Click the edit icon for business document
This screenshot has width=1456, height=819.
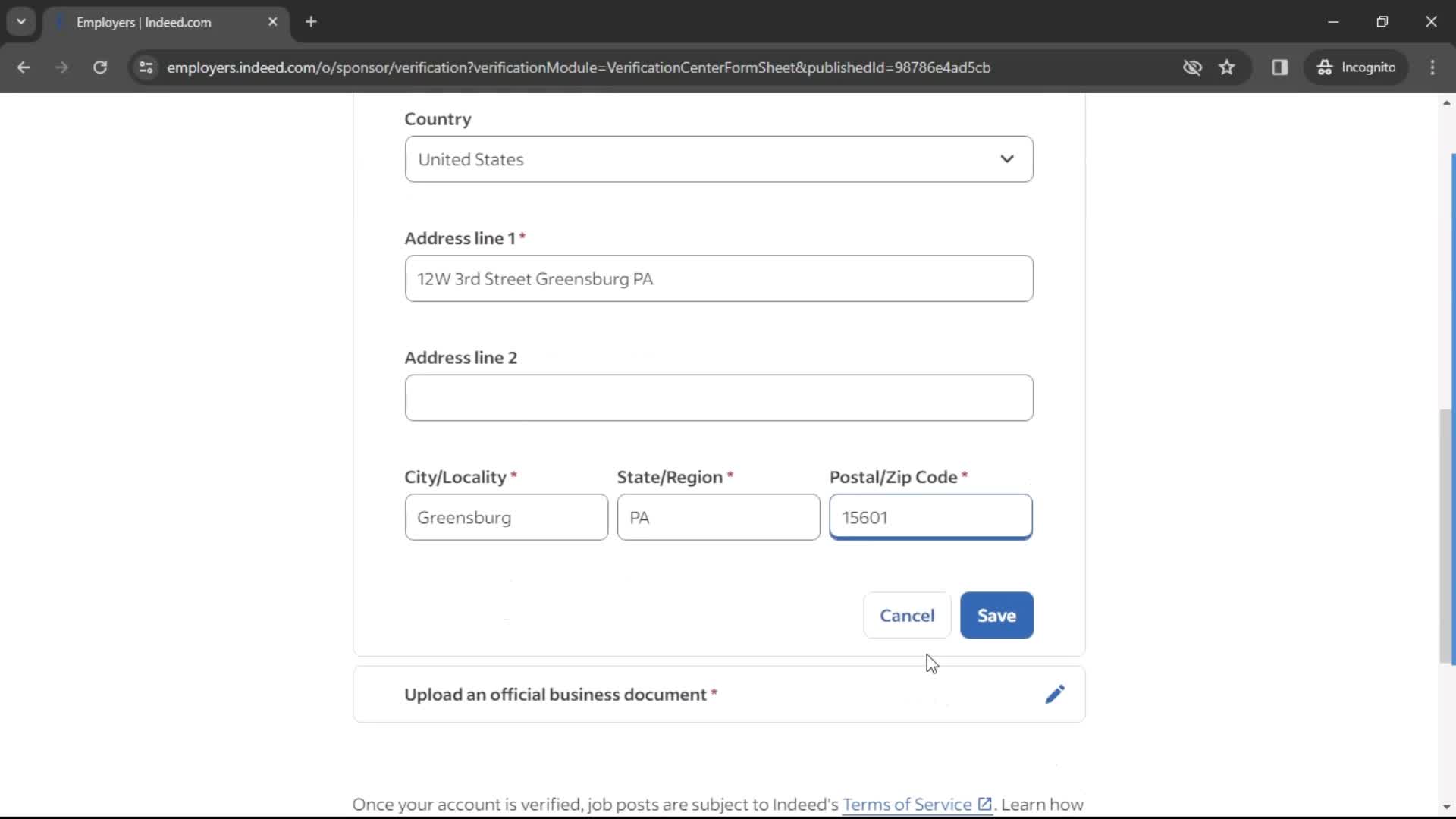pos(1055,694)
